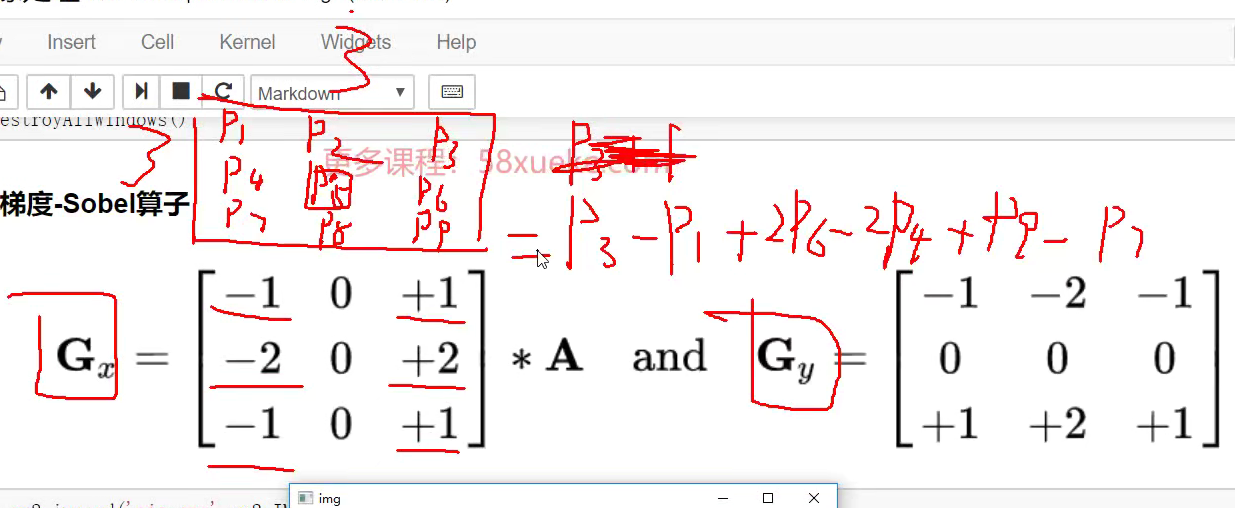Open the Markdown cell type dropdown
Viewport: 1235px width, 508px height.
pyautogui.click(x=331, y=93)
